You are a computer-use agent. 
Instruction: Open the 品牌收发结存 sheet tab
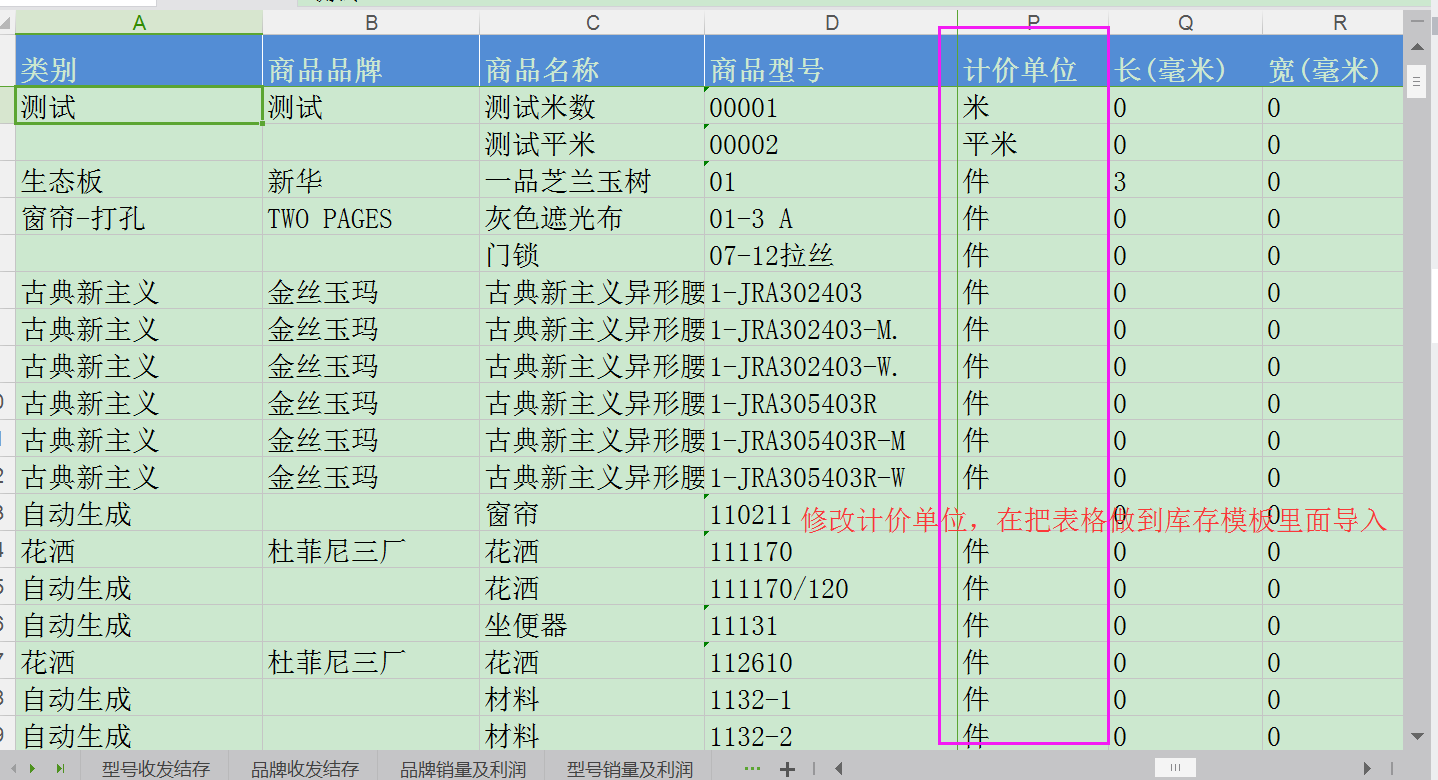pos(304,769)
